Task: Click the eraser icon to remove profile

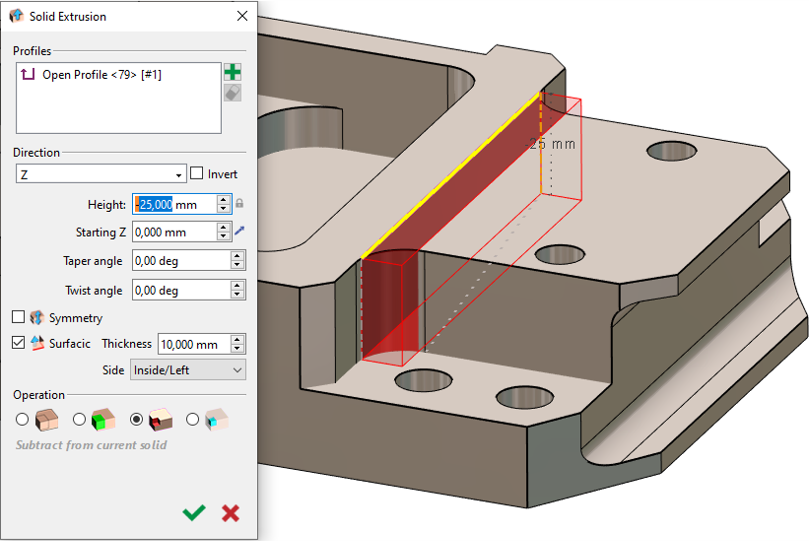Action: pyautogui.click(x=232, y=92)
